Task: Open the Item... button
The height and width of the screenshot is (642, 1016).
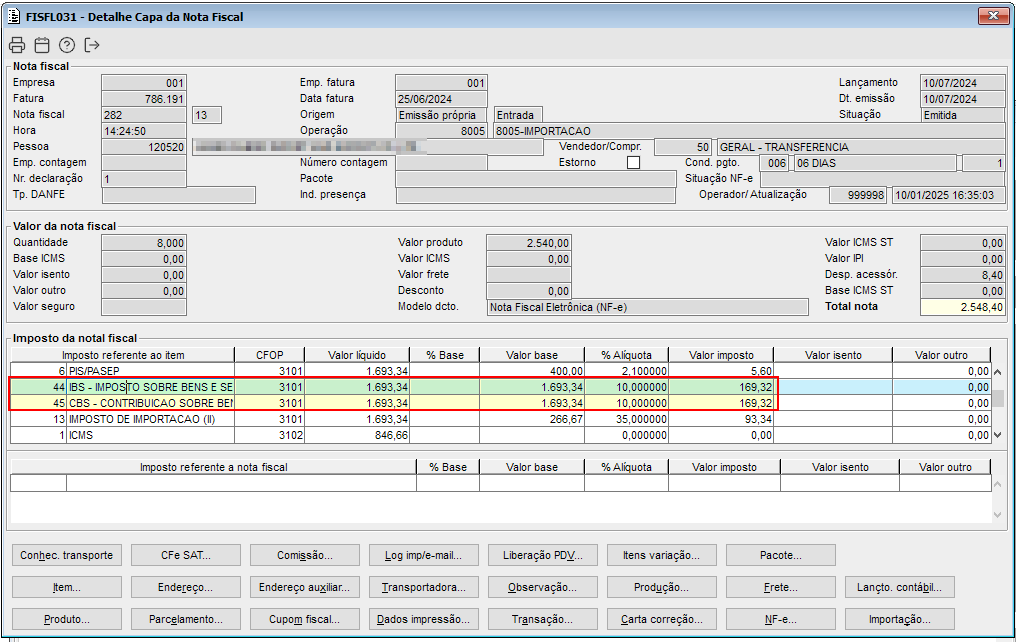Action: pyautogui.click(x=67, y=587)
